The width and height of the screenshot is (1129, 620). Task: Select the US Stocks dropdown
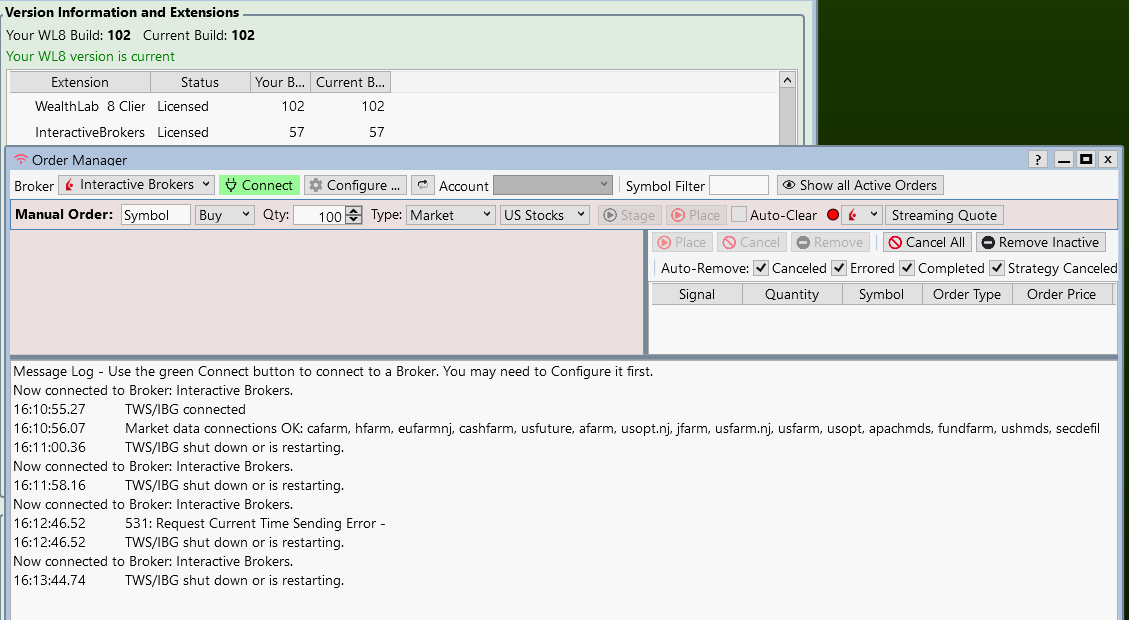coord(544,215)
